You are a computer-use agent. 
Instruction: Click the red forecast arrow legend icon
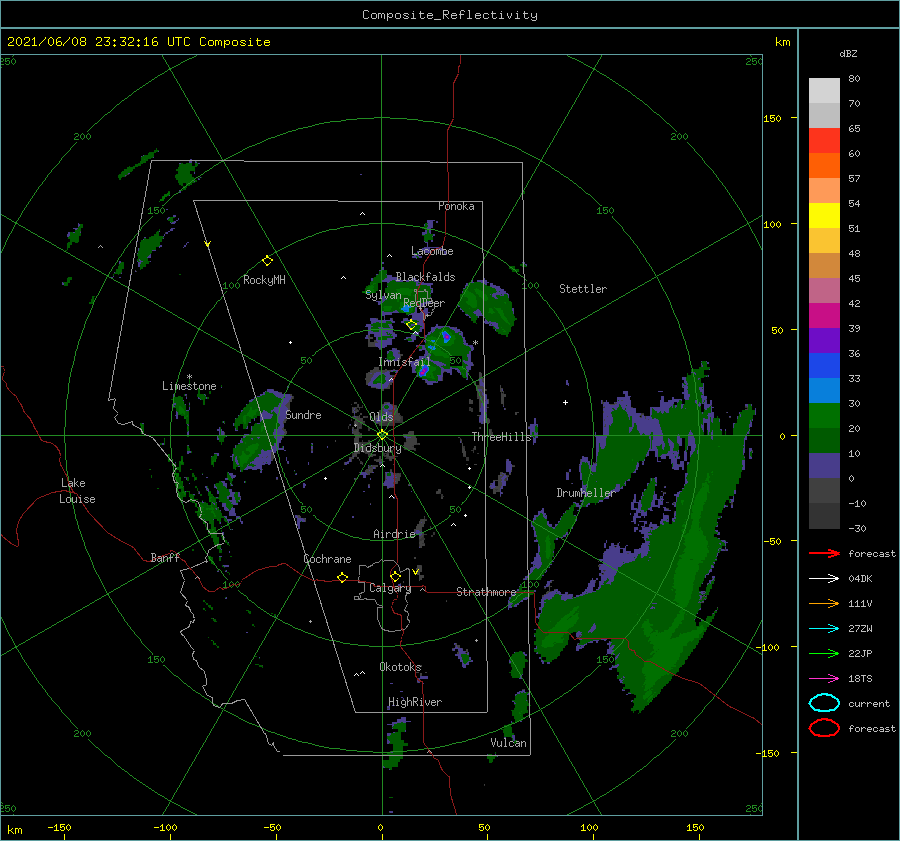(824, 553)
